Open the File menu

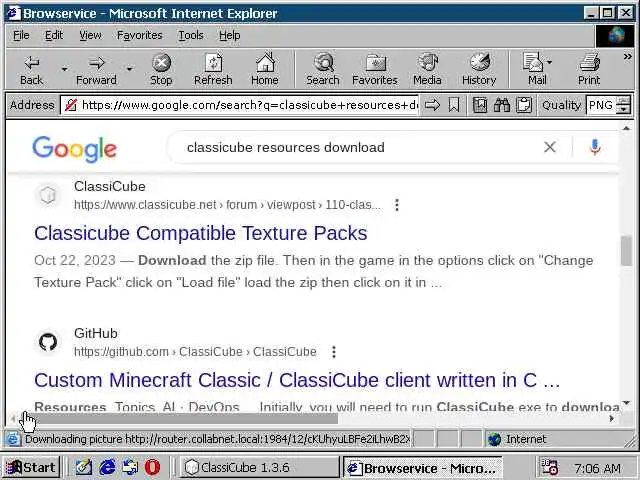(21, 36)
